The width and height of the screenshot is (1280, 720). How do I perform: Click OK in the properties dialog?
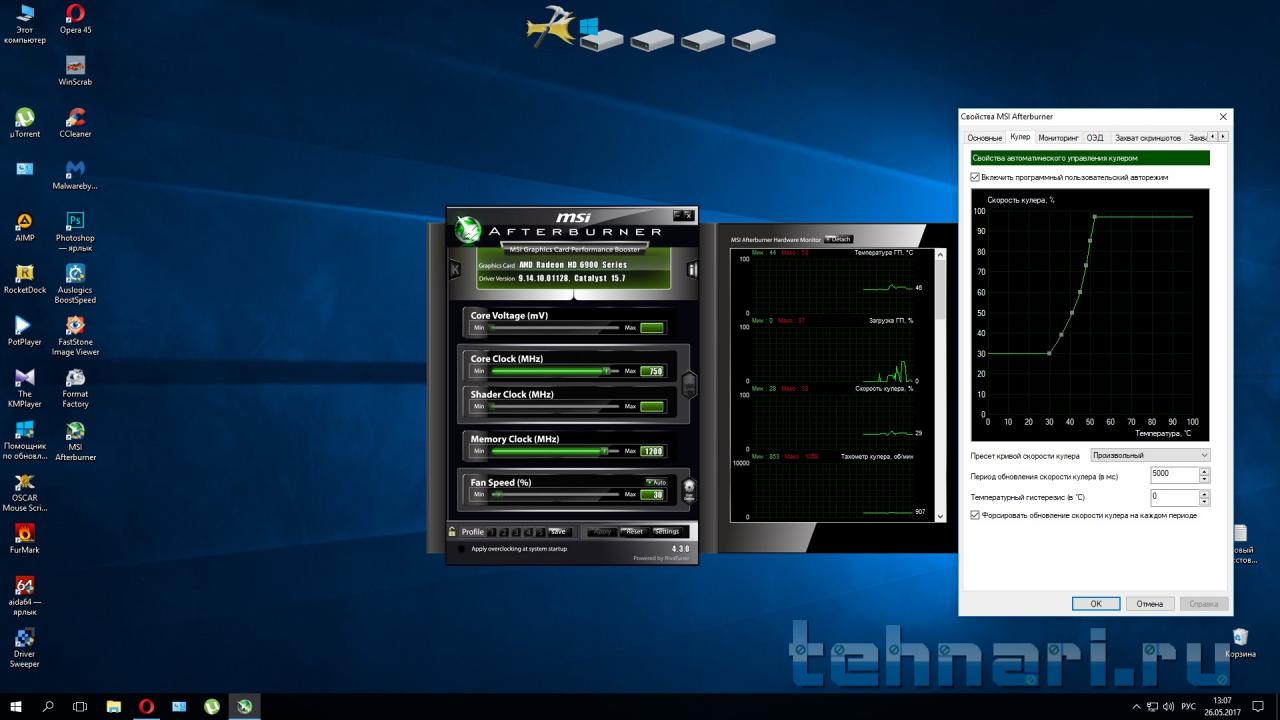(1096, 604)
